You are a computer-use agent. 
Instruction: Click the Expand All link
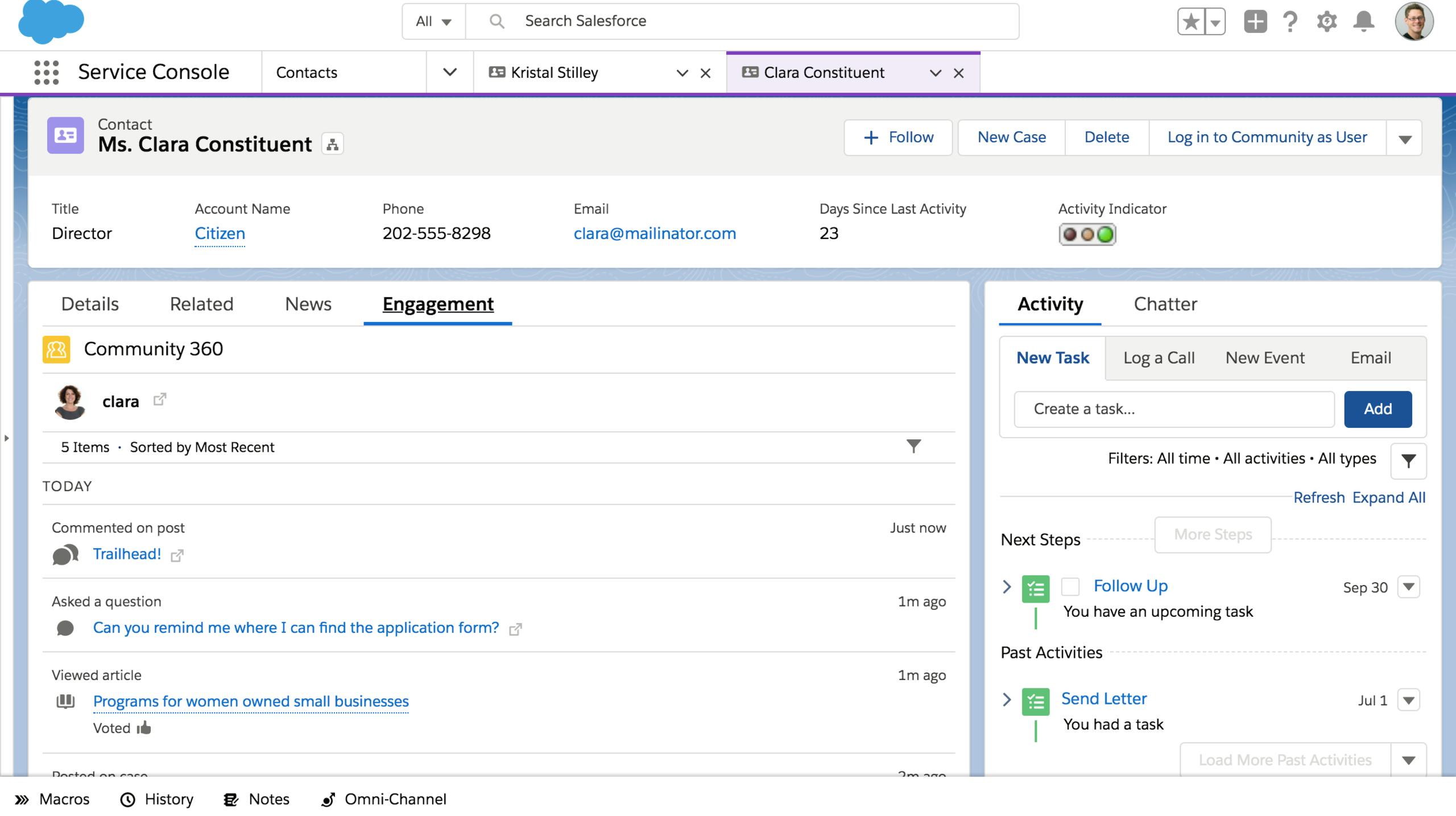pos(1388,497)
